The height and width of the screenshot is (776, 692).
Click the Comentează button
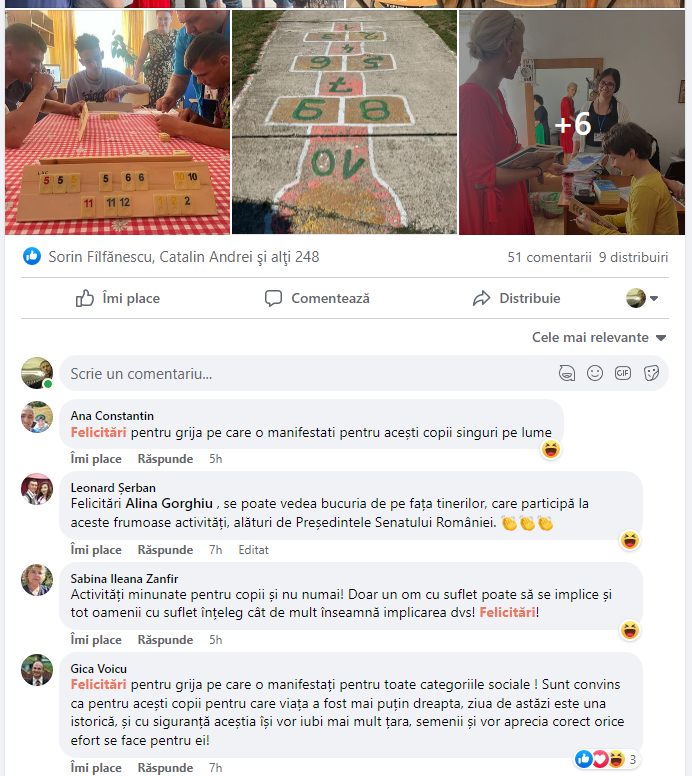[317, 298]
